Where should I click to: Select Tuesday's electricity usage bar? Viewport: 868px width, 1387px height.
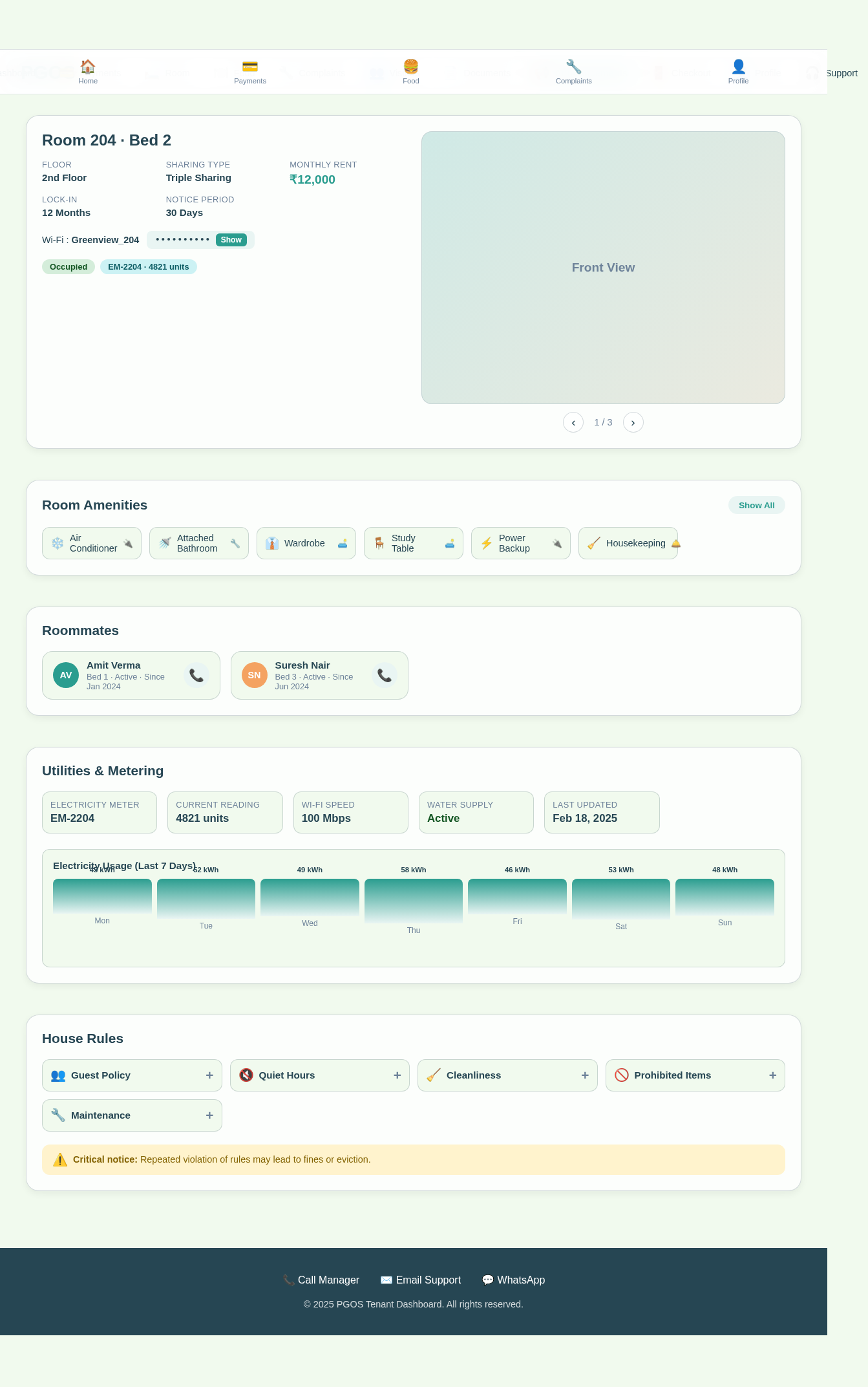tap(206, 899)
